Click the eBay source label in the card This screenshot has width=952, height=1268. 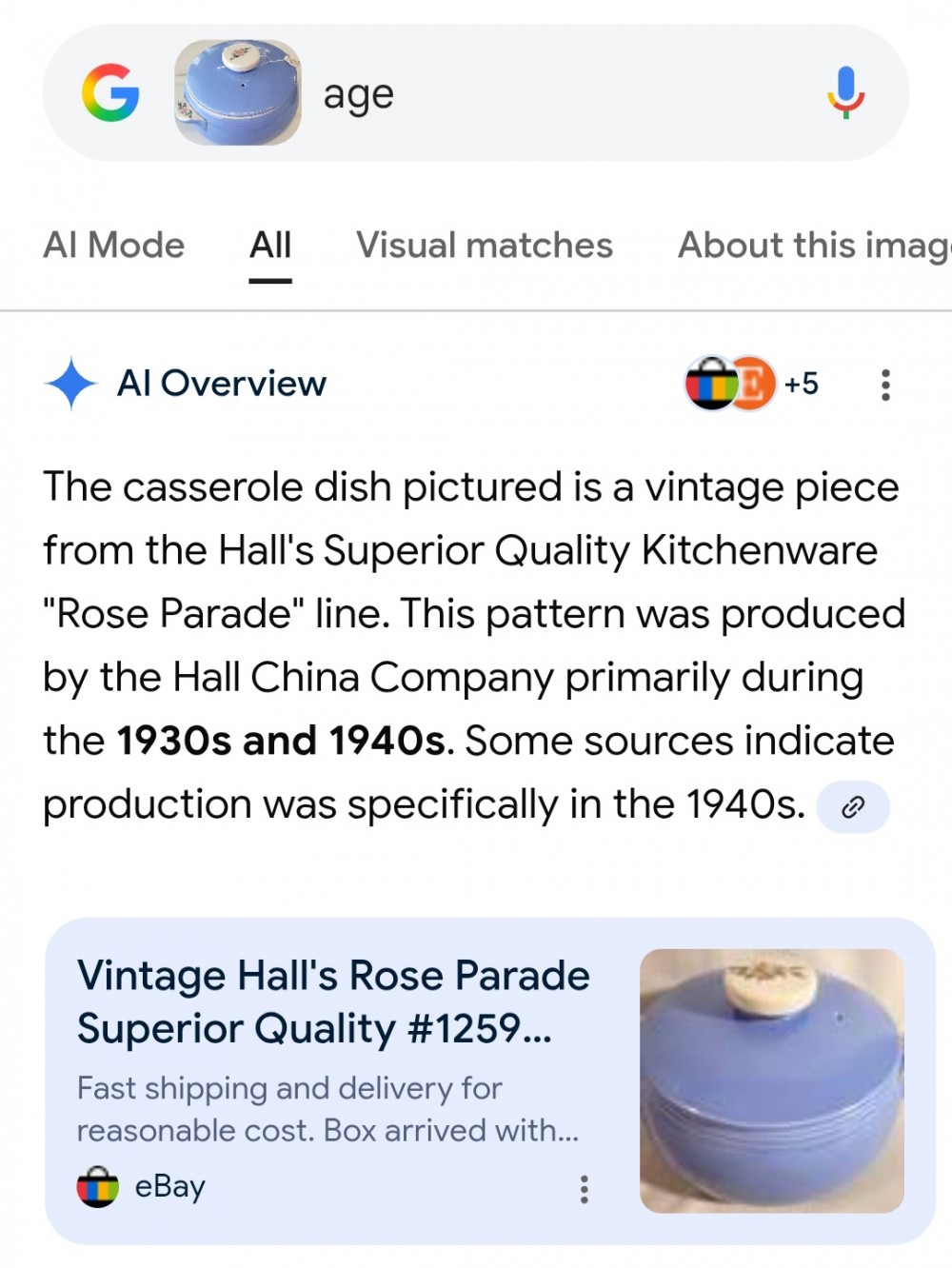point(170,1187)
